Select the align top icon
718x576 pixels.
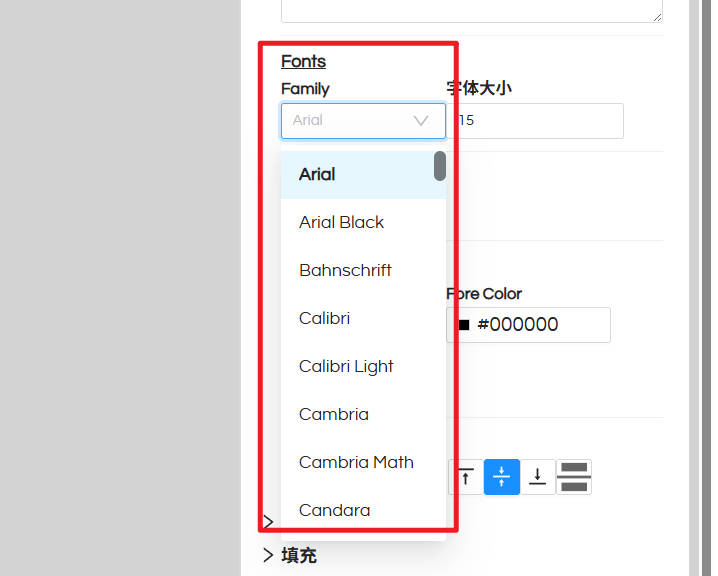(465, 477)
